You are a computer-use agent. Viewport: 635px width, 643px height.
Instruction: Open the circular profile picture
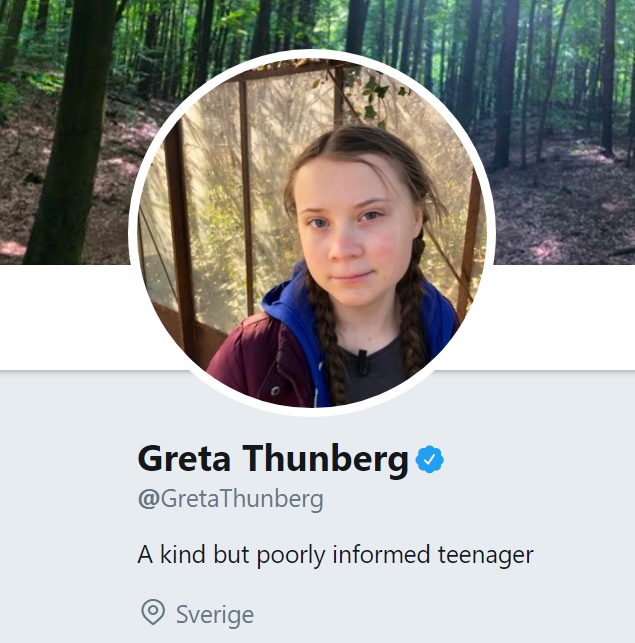[311, 230]
